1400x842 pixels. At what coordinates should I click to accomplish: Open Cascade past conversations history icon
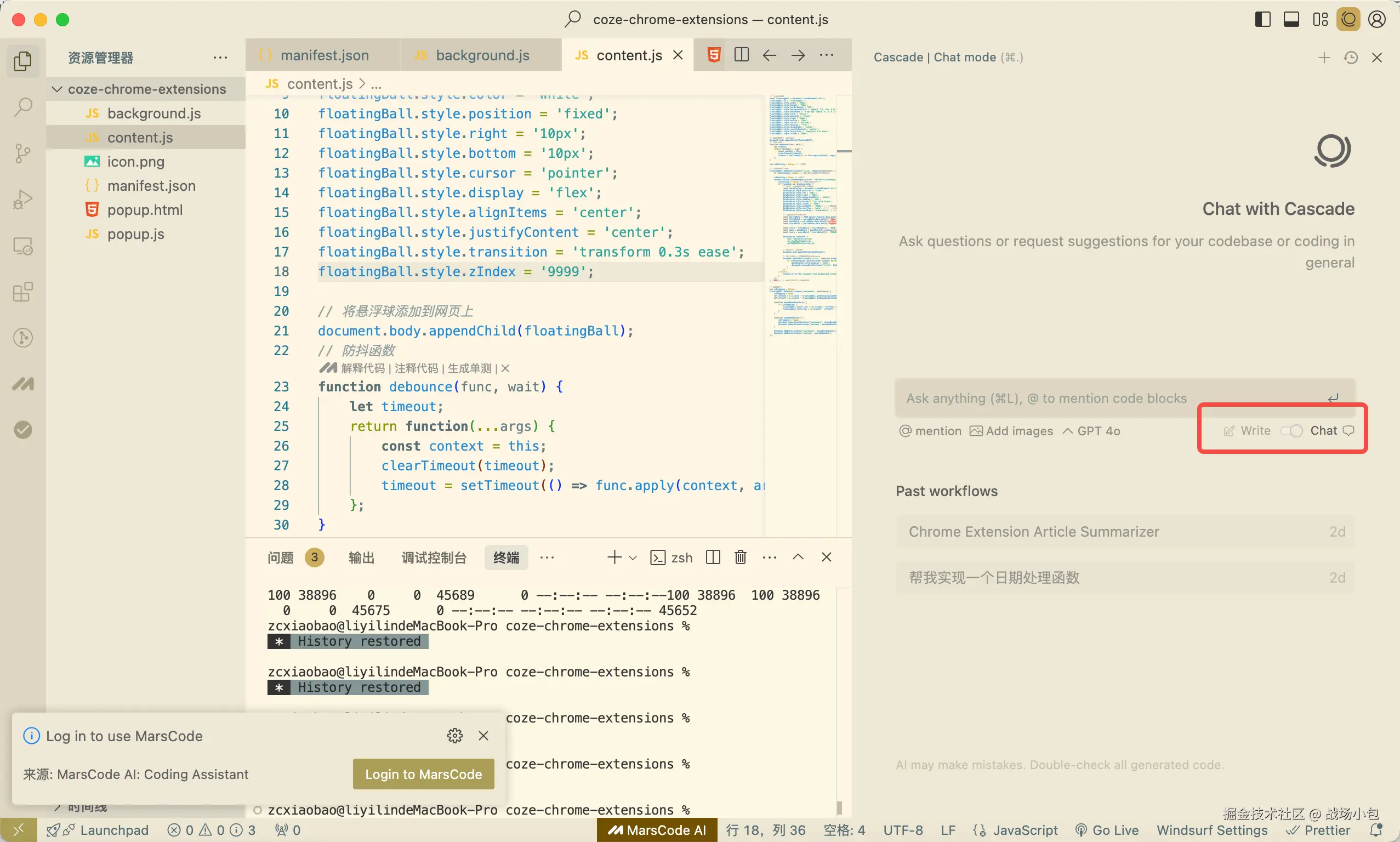coord(1351,58)
